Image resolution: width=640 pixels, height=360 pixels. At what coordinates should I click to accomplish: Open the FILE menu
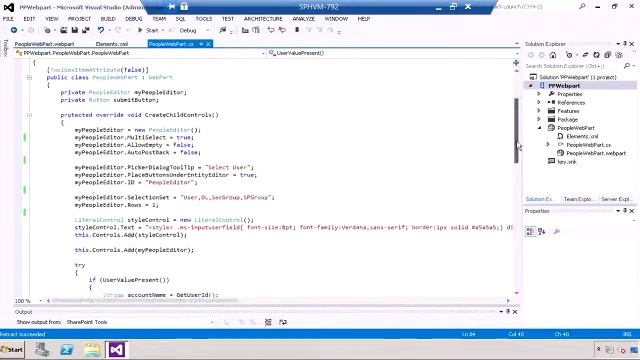pyautogui.click(x=8, y=19)
